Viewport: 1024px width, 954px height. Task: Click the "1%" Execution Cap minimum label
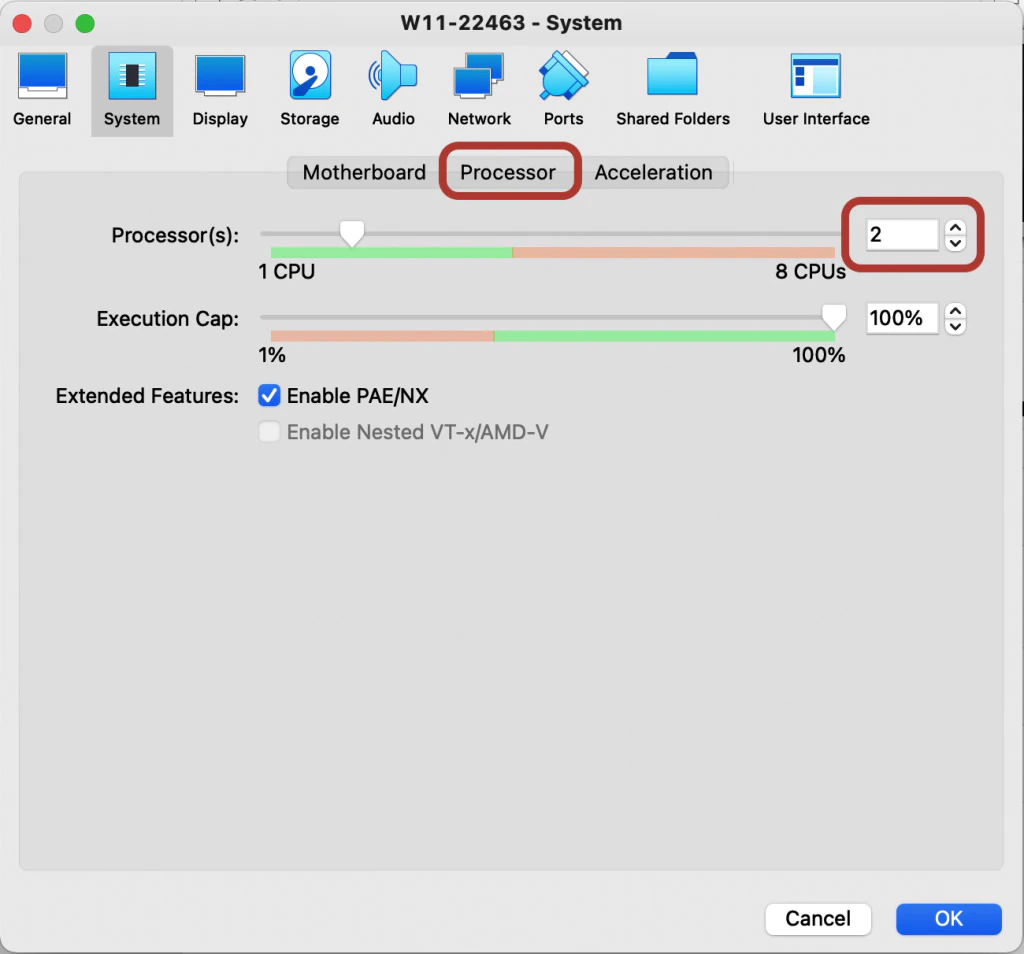pos(272,355)
